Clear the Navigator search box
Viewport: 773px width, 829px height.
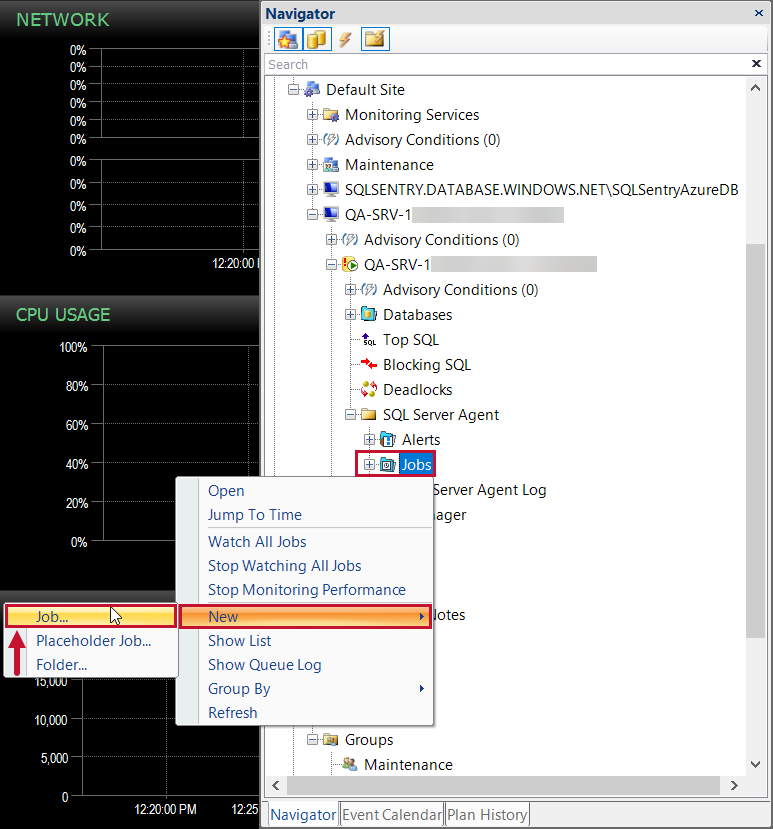[756, 63]
